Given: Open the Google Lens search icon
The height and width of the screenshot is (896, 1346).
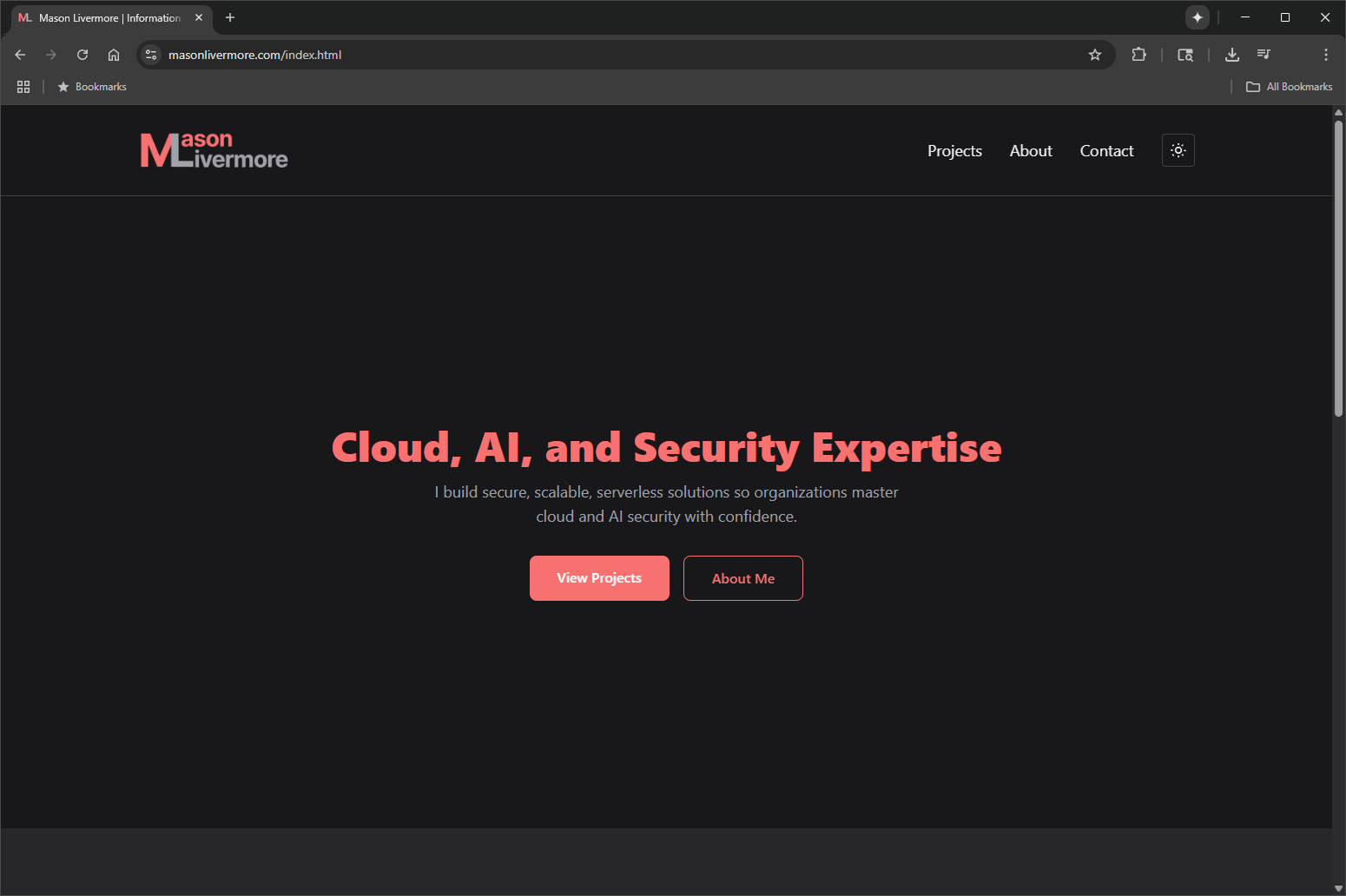Looking at the screenshot, I should [x=1185, y=55].
